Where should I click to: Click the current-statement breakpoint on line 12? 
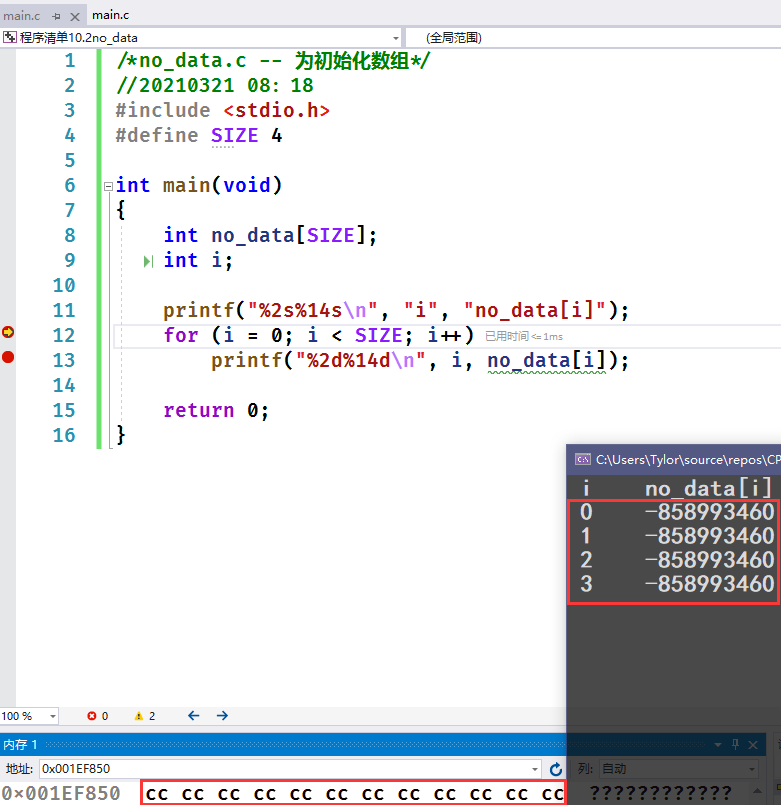point(8,332)
